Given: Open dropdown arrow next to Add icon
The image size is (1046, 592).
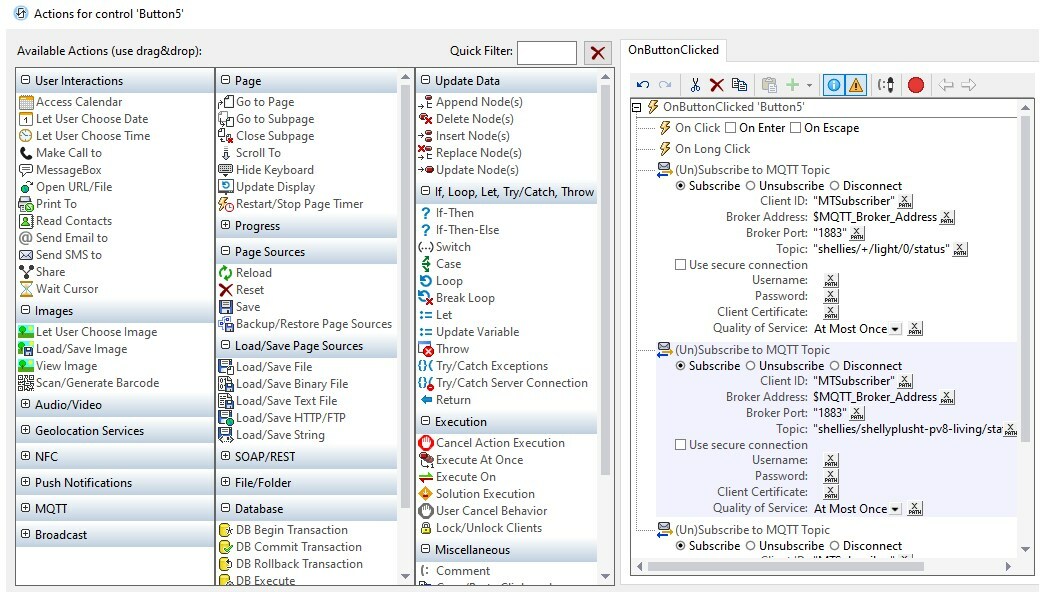Looking at the screenshot, I should 809,85.
